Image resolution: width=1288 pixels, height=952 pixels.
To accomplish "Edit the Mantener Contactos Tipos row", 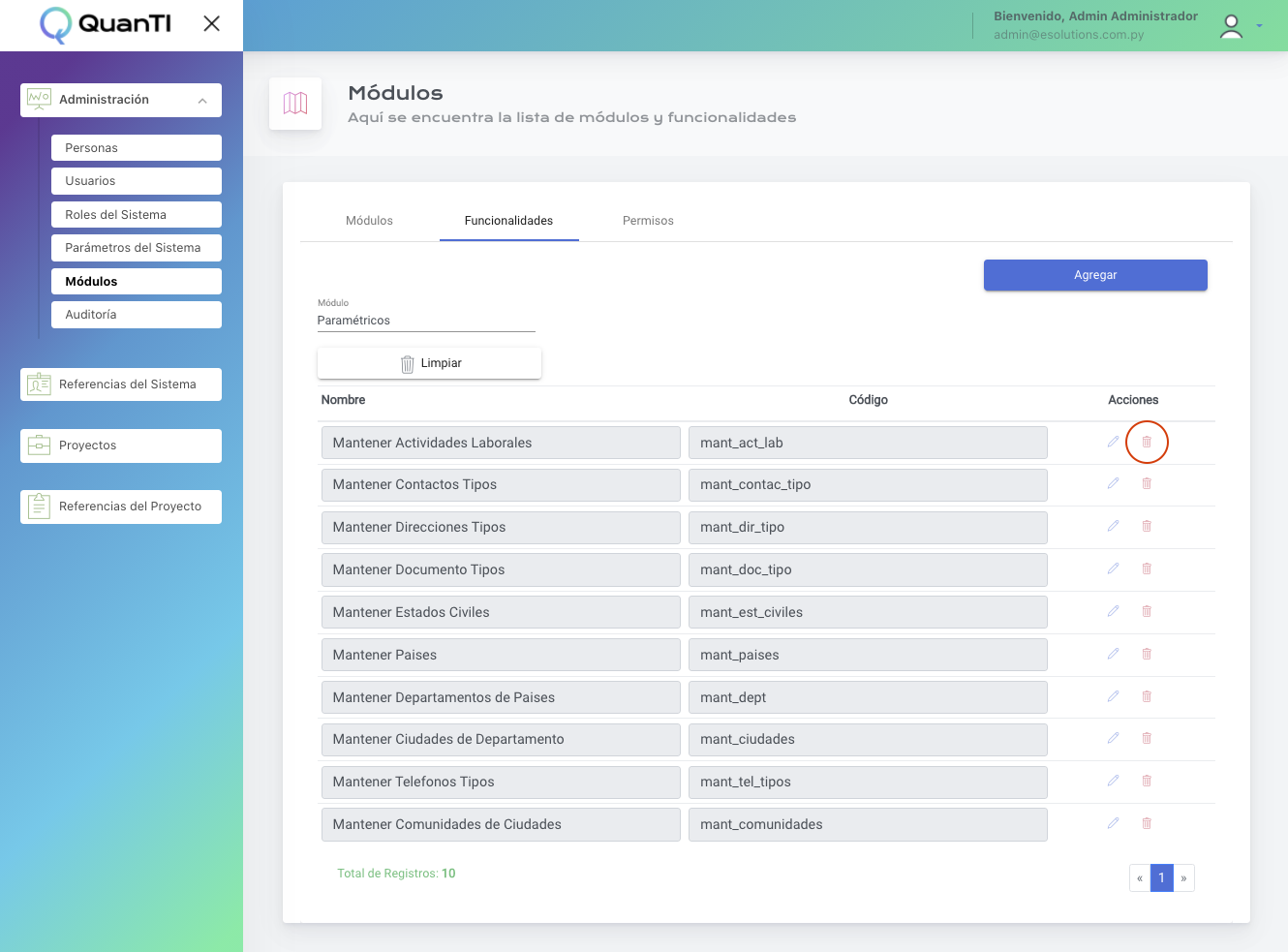I will tap(1113, 483).
